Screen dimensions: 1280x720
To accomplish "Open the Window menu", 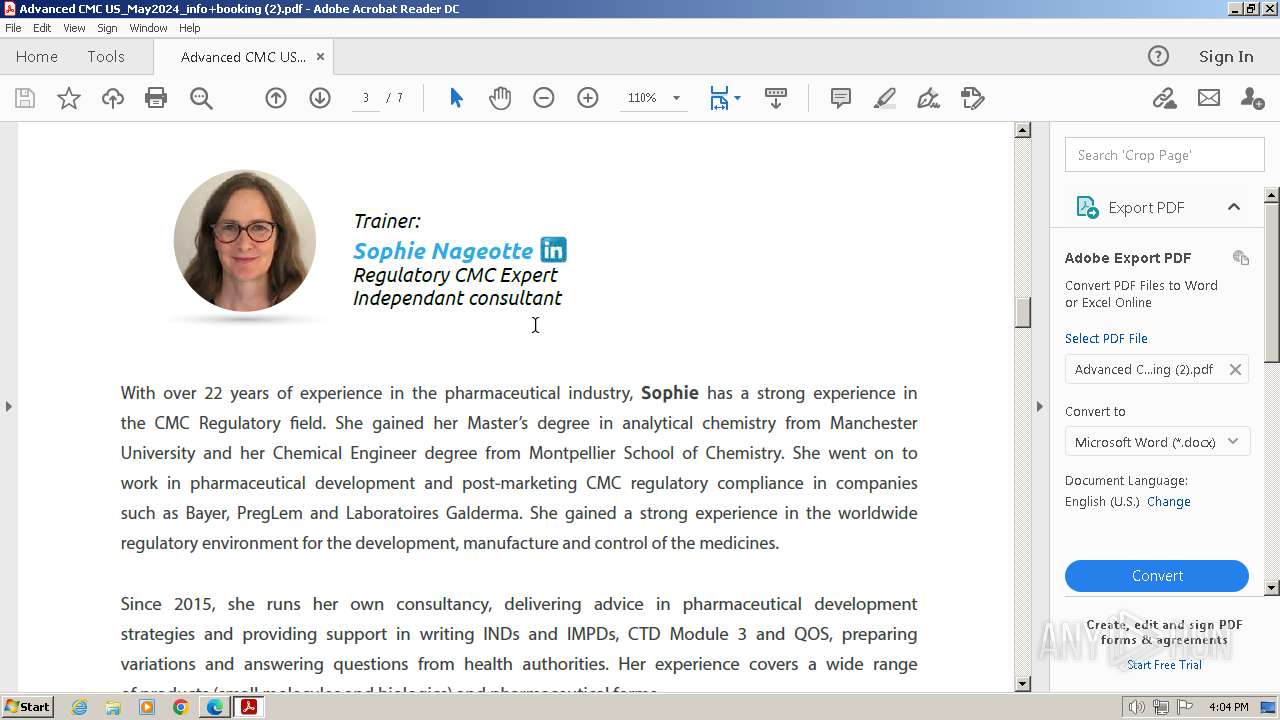I will pos(148,28).
